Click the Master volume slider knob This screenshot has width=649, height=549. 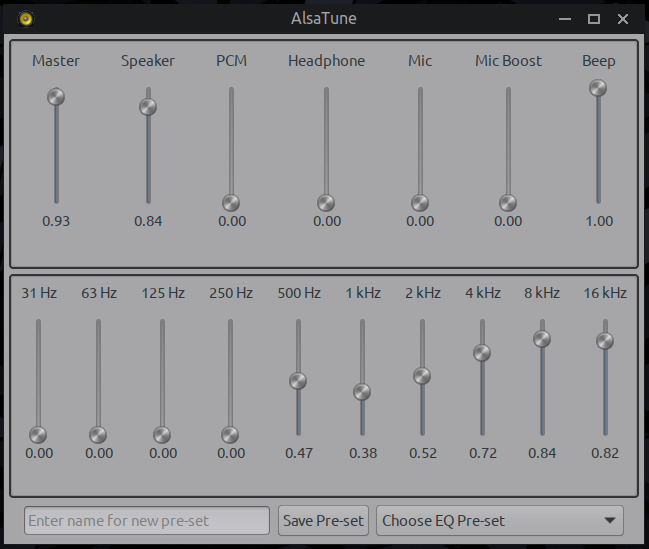tap(56, 97)
